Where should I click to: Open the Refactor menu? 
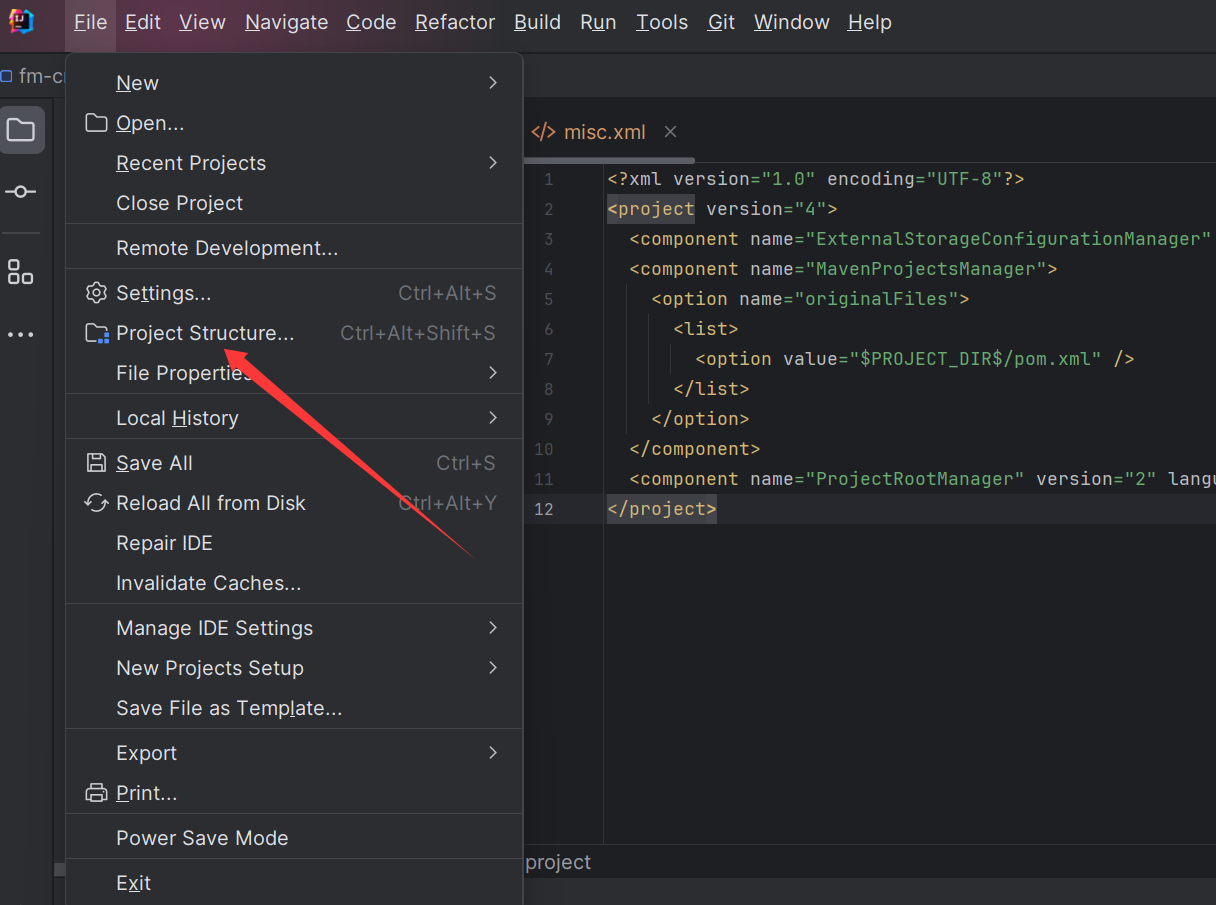coord(455,22)
